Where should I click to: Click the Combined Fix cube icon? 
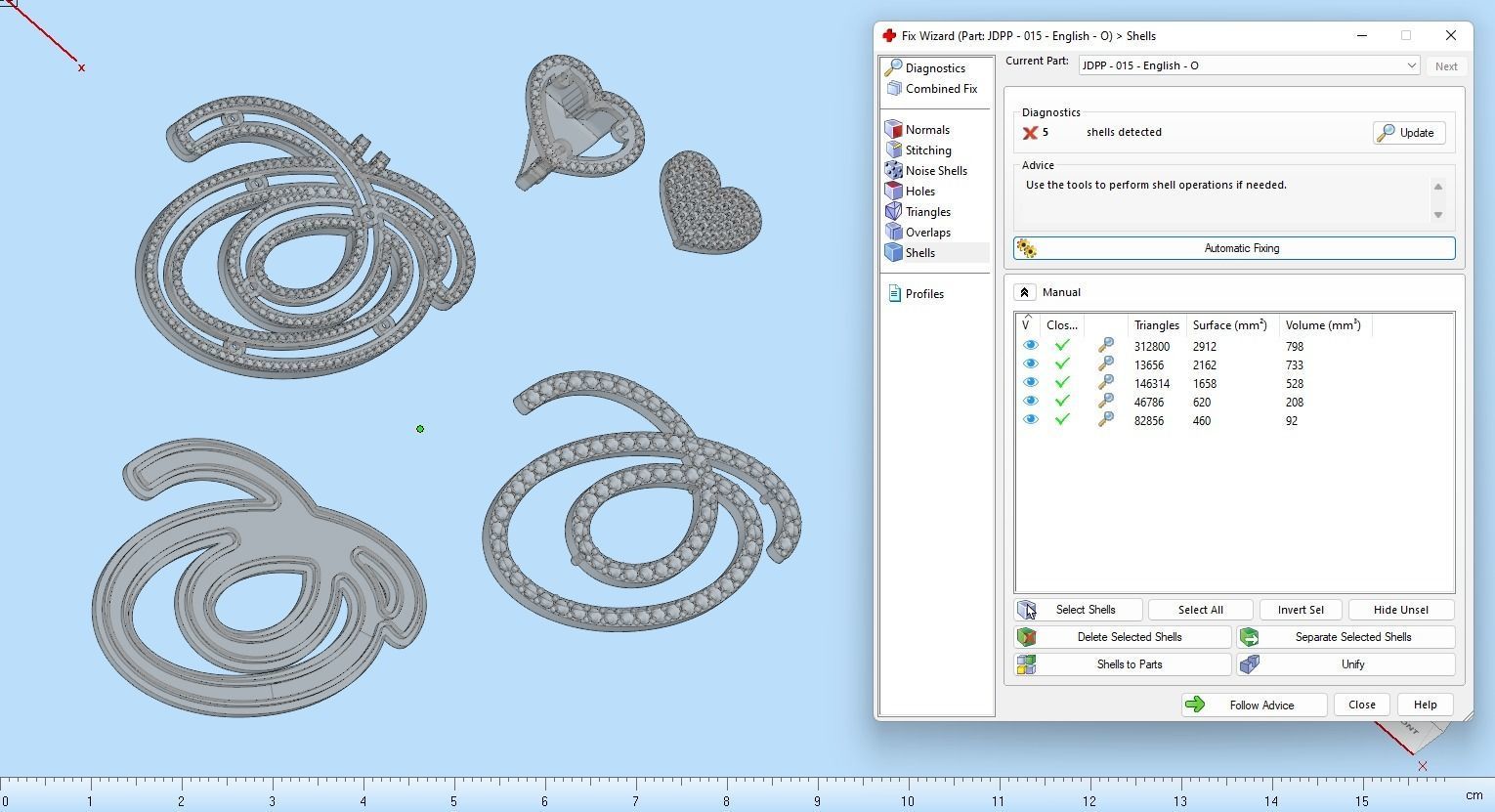coord(893,88)
